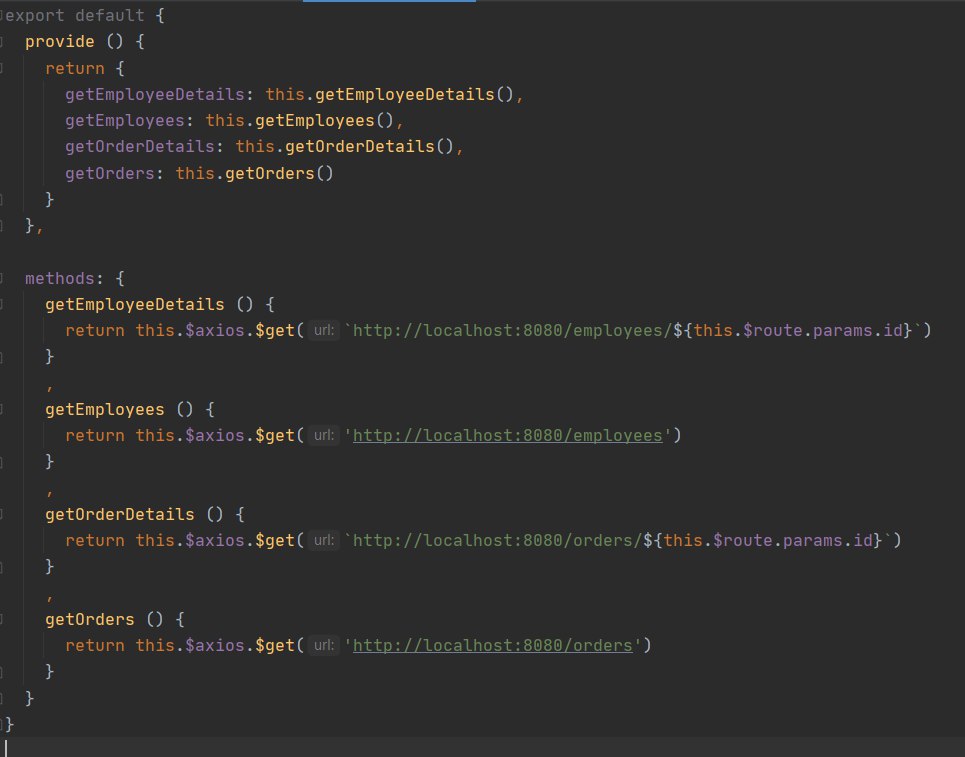Viewport: 965px width, 757px height.
Task: Click the getEmployees key in provide return
Action: pos(125,121)
